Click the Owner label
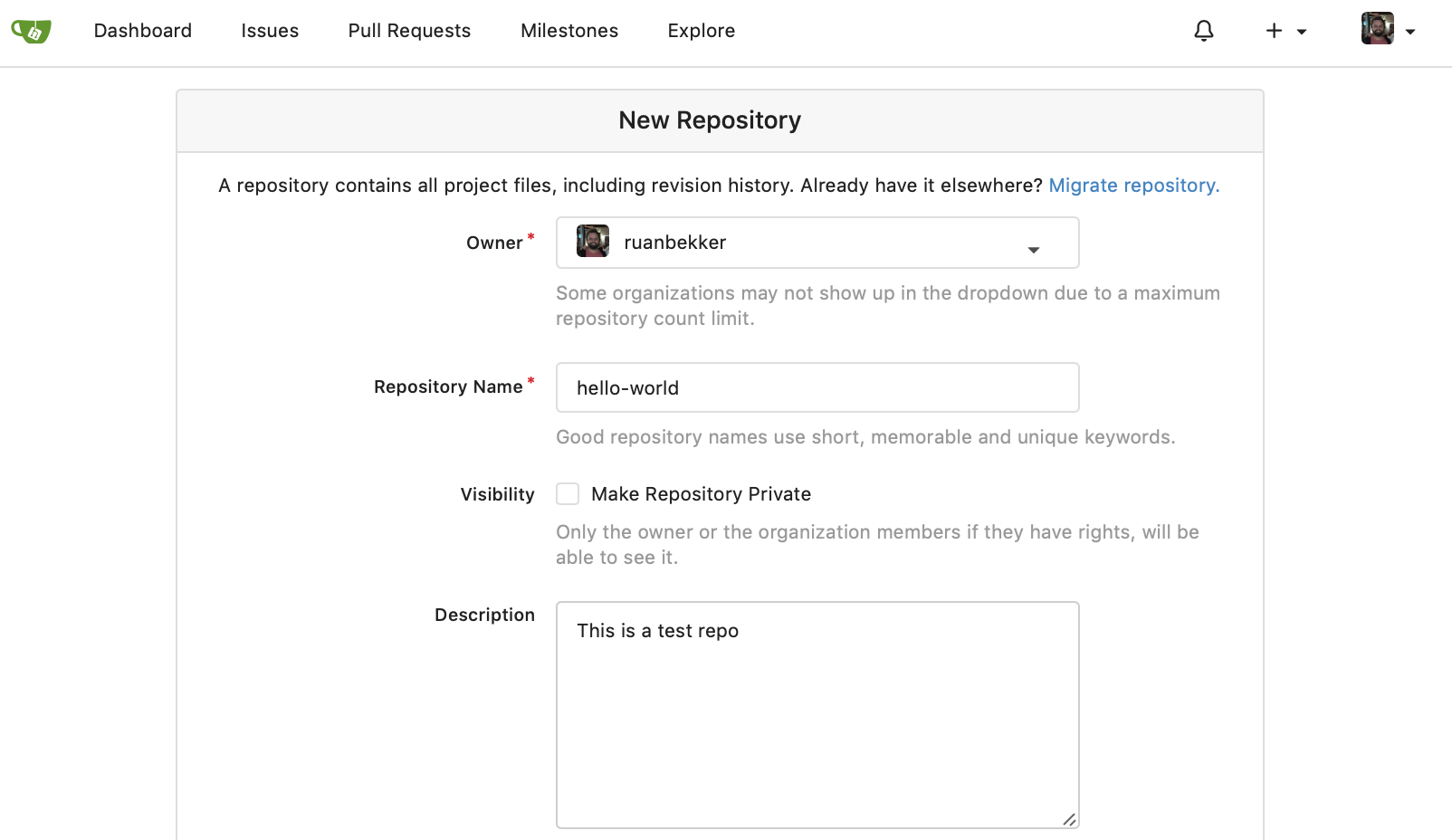 coord(494,243)
